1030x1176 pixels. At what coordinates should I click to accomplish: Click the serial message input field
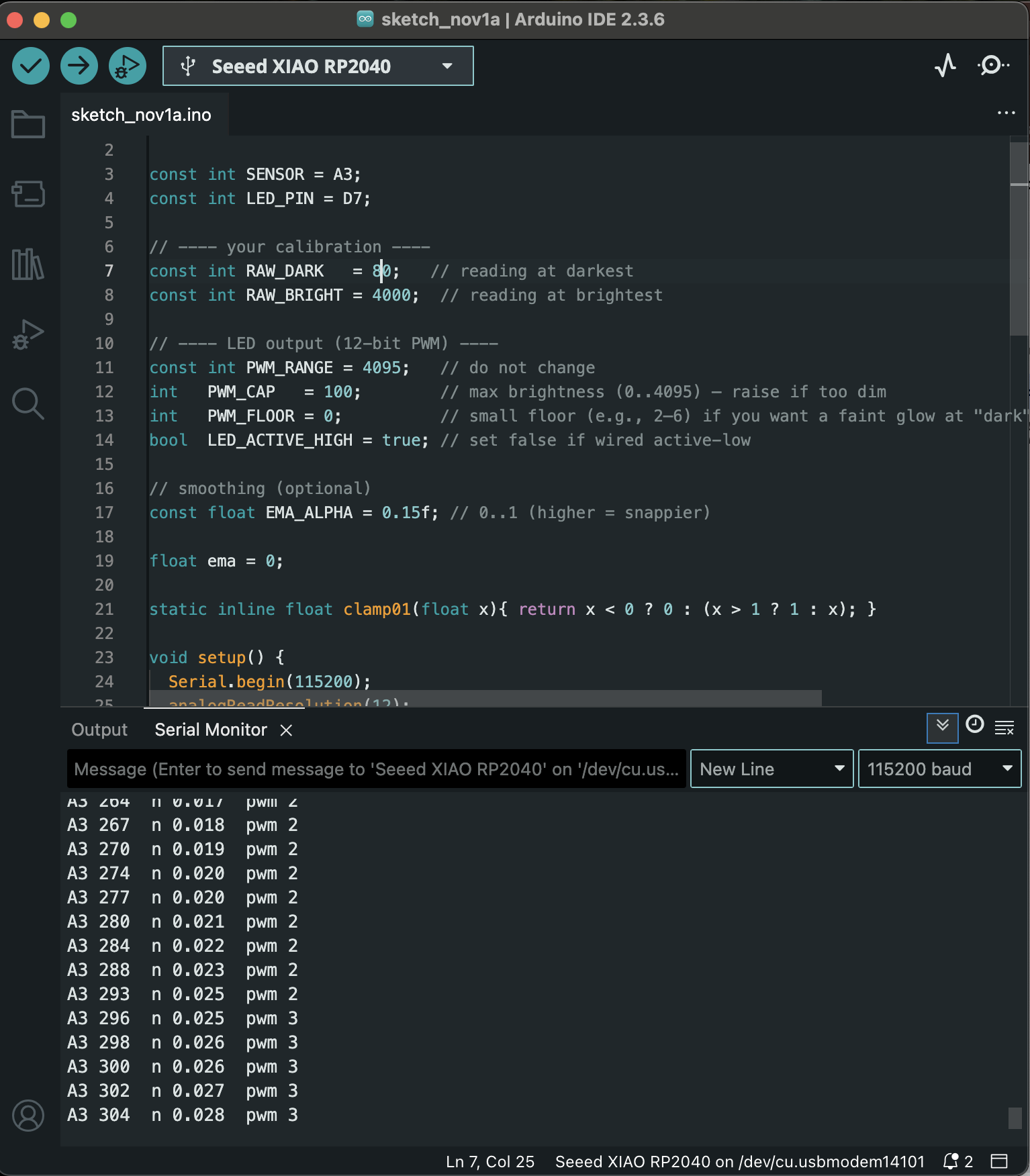tap(376, 769)
